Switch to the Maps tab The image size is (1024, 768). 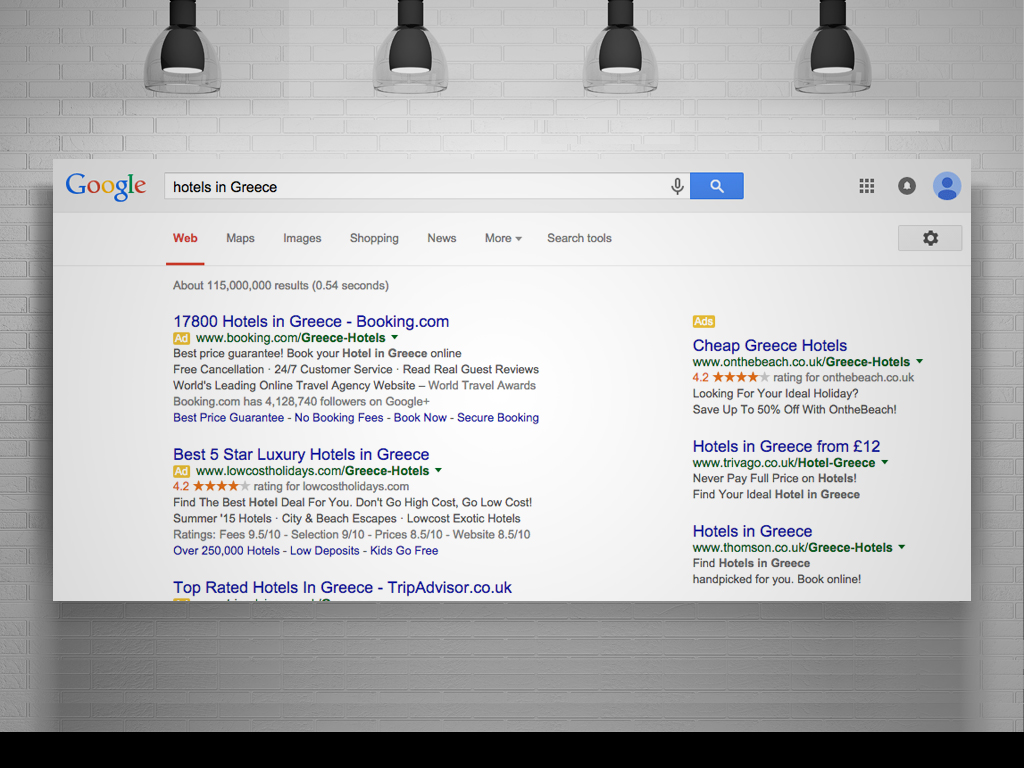coord(240,238)
